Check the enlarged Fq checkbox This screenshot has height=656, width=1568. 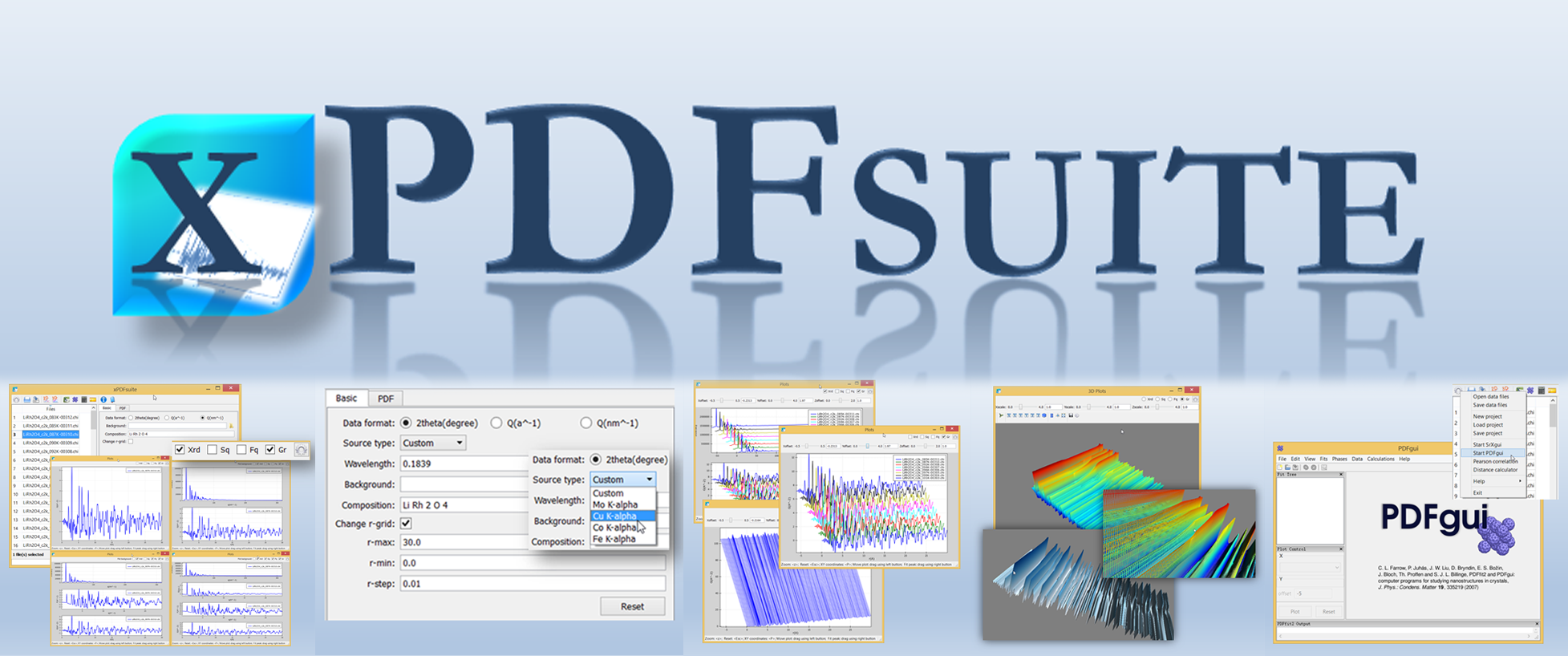tap(241, 450)
